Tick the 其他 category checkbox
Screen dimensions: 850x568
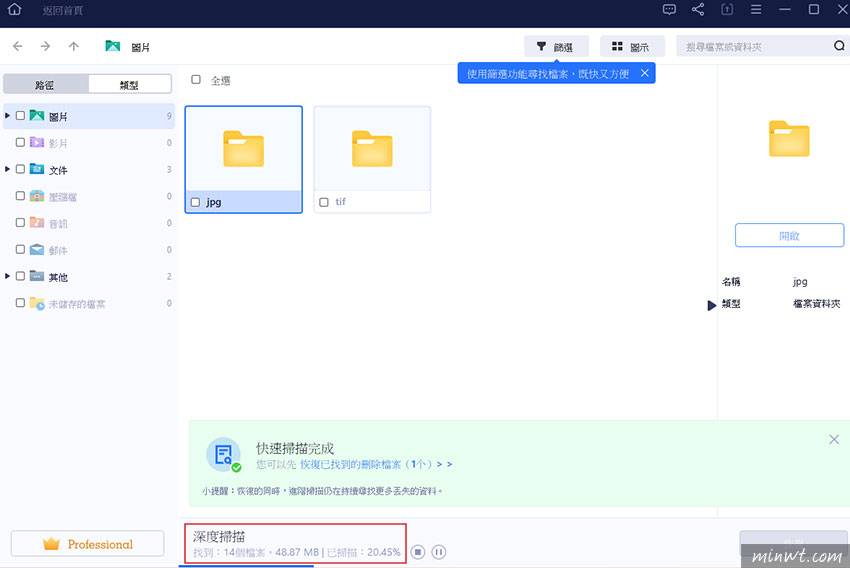tap(20, 276)
